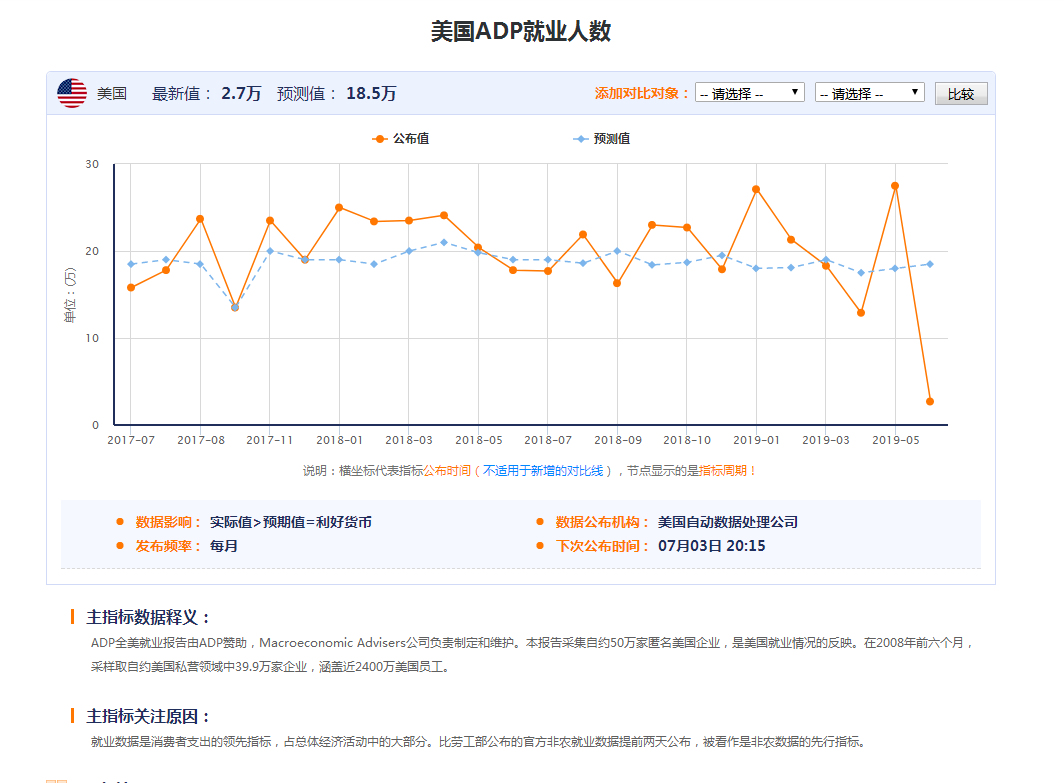1064x783 pixels.
Task: Click the orange bullet beside 数据影响
Action: pyautogui.click(x=120, y=522)
